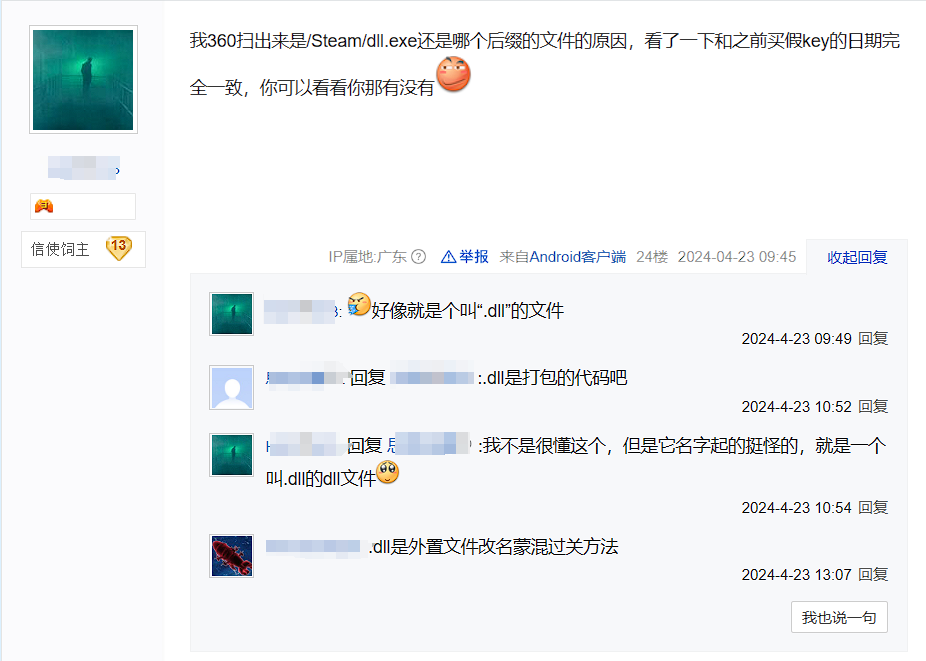
Task: Click the angry red emoji in main post
Action: point(454,74)
